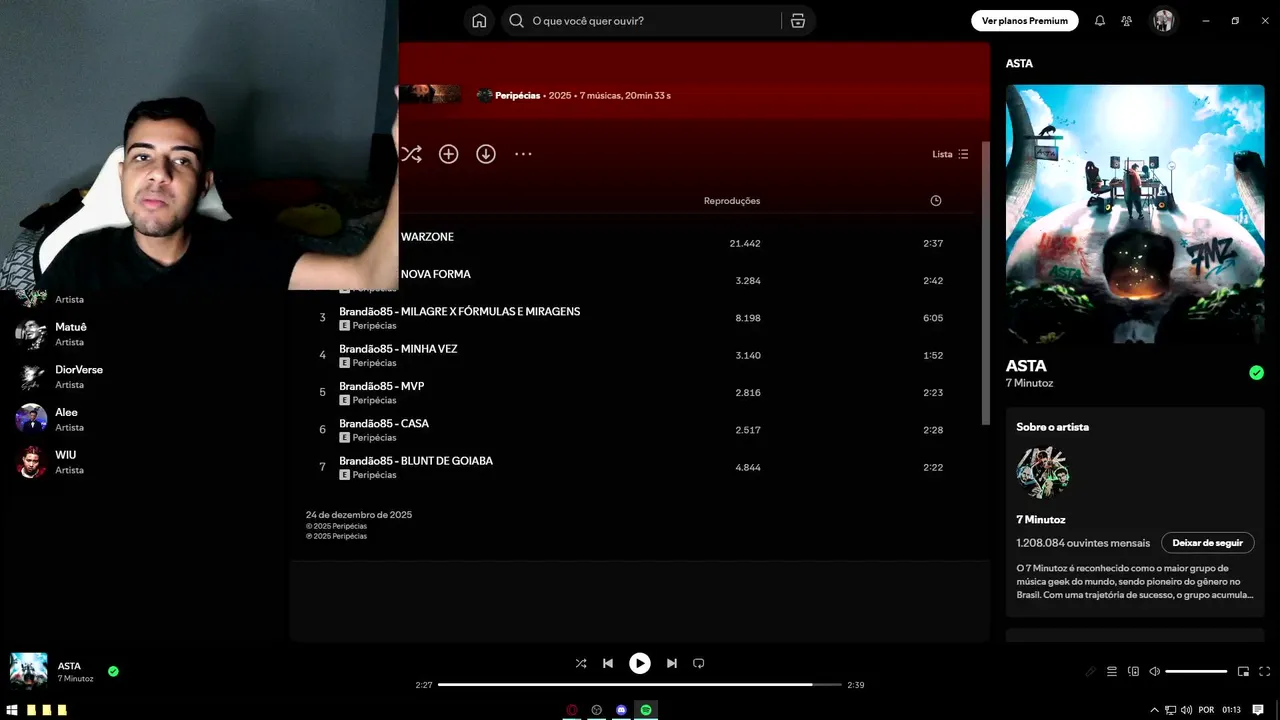Click the ASTA album cover in sidebar

click(x=1135, y=214)
